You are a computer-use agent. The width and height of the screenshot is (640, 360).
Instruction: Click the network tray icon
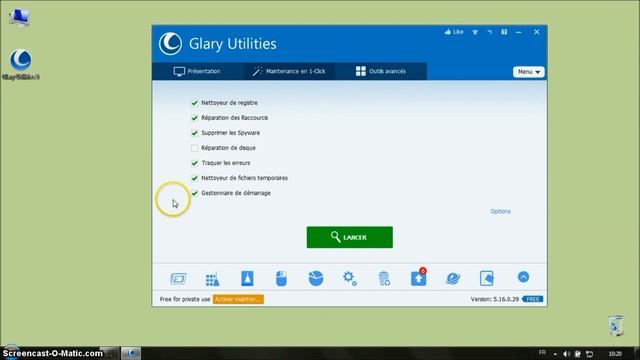(x=590, y=354)
